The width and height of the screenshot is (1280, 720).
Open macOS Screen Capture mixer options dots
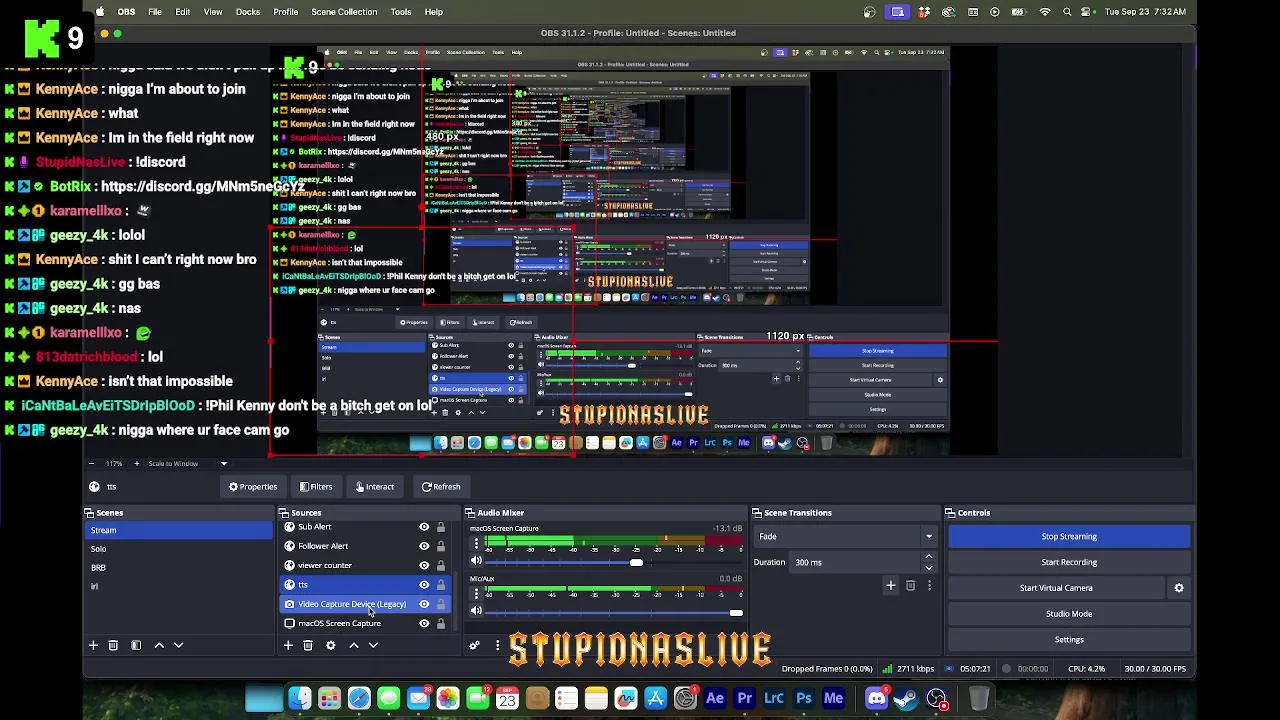pyautogui.click(x=476, y=545)
